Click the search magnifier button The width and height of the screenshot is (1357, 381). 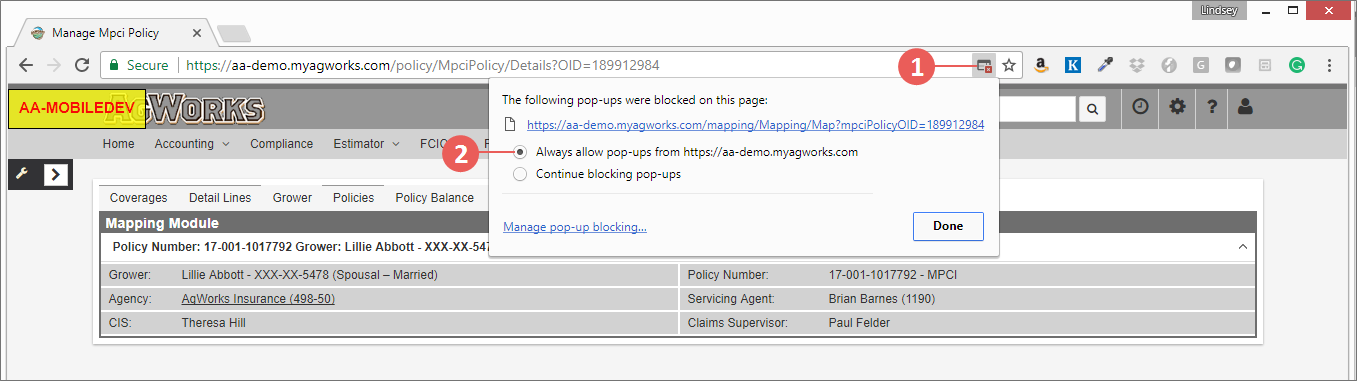[x=1093, y=109]
